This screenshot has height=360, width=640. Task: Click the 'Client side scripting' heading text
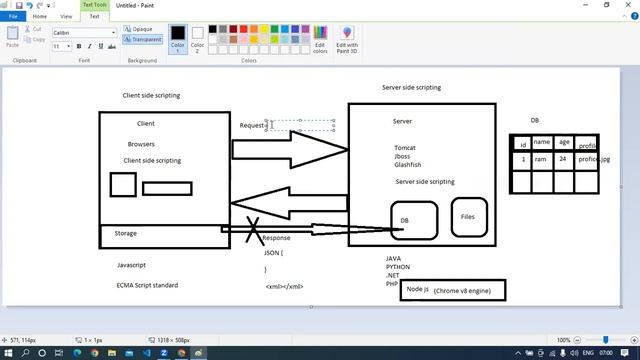pyautogui.click(x=151, y=96)
